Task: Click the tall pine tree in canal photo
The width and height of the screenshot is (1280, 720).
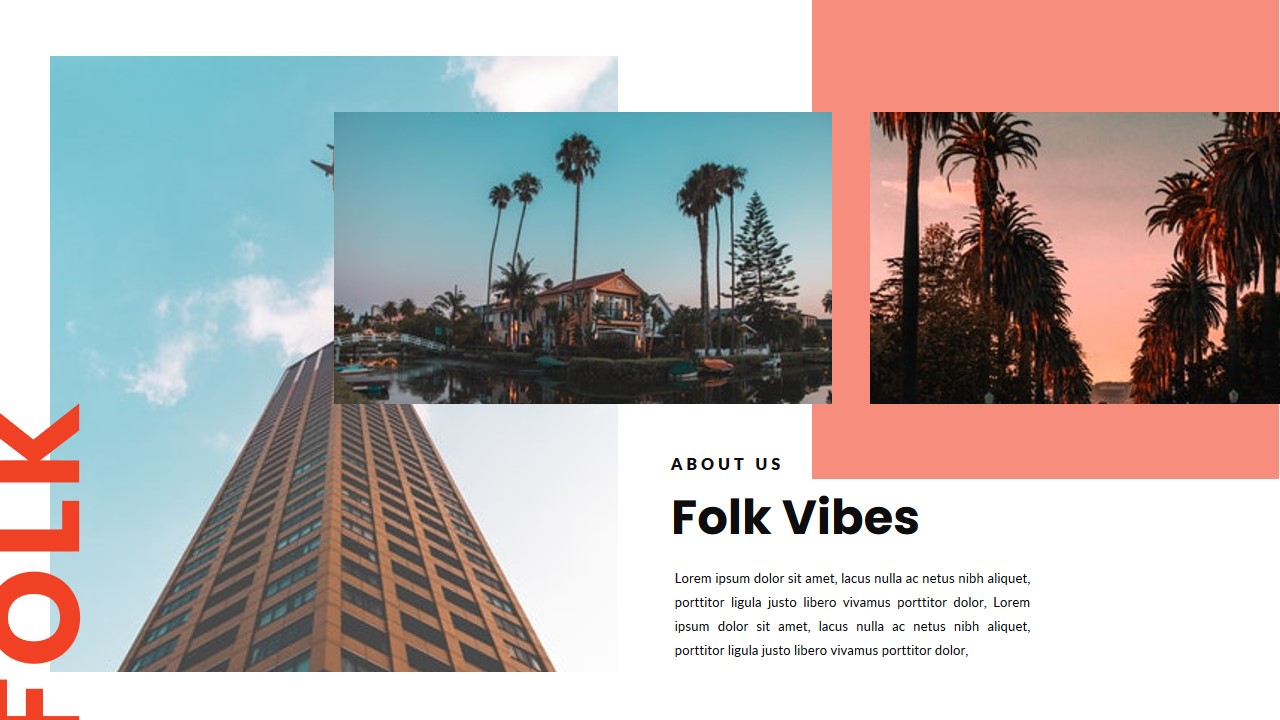Action: click(x=763, y=268)
